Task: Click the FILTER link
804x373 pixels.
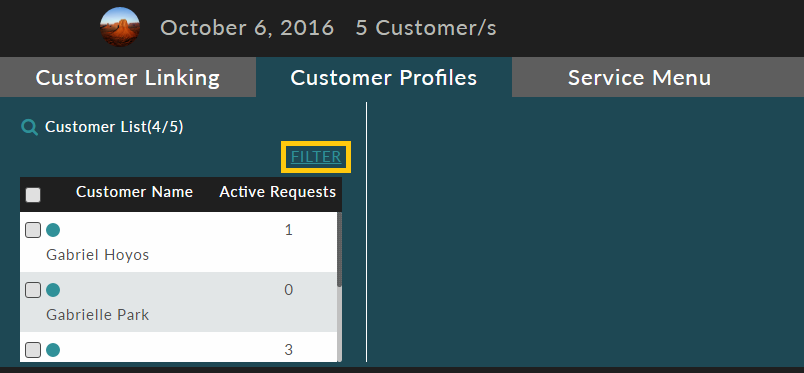Action: 316,157
